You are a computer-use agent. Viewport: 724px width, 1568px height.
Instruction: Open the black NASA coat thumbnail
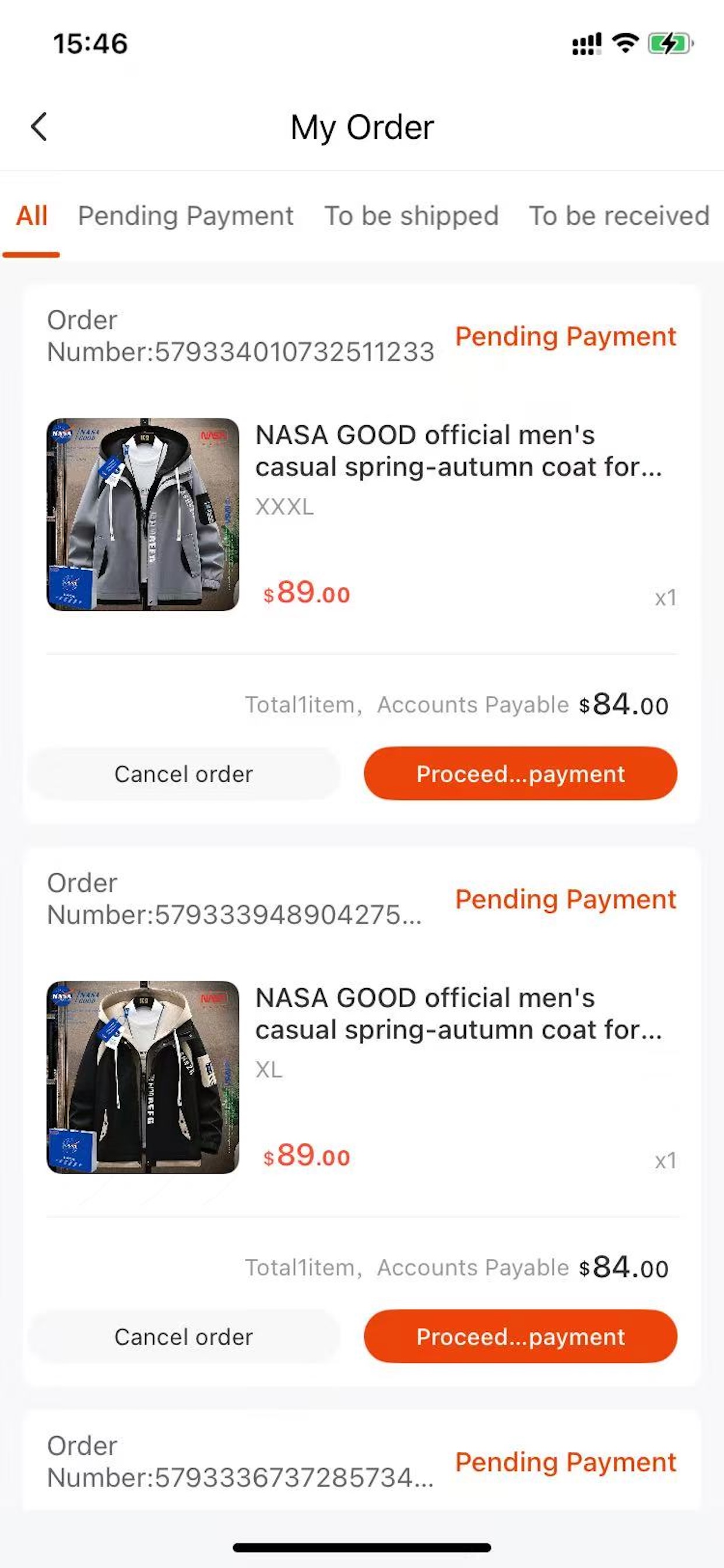coord(143,1077)
